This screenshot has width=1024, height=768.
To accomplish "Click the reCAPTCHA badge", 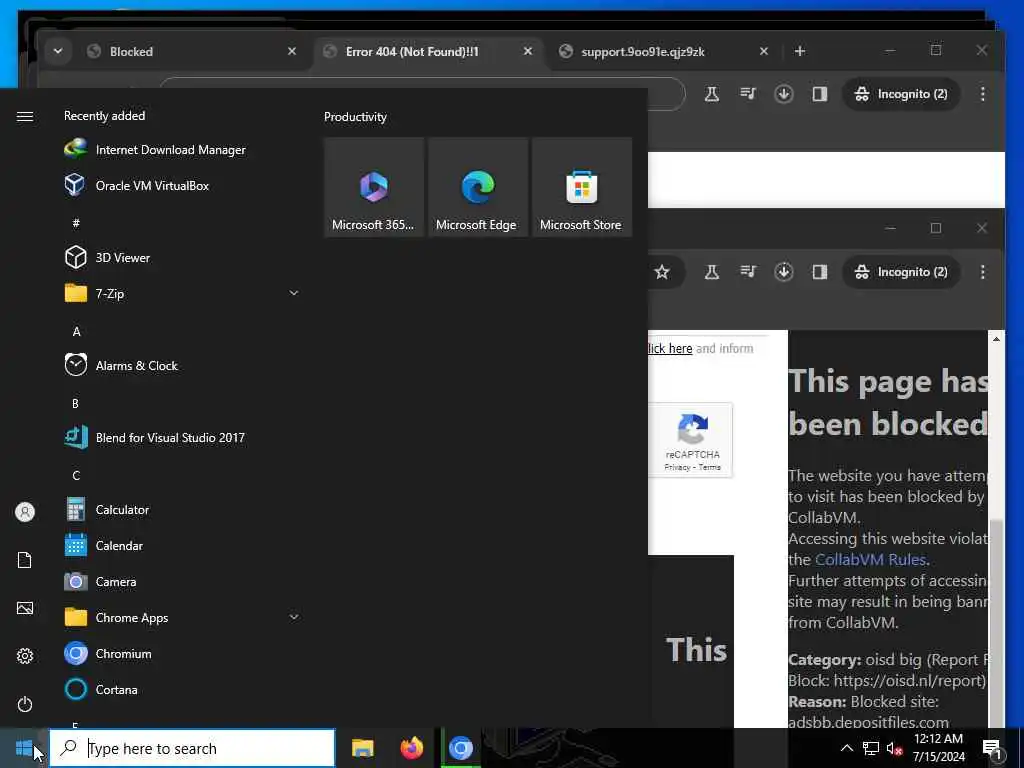I will tap(692, 440).
